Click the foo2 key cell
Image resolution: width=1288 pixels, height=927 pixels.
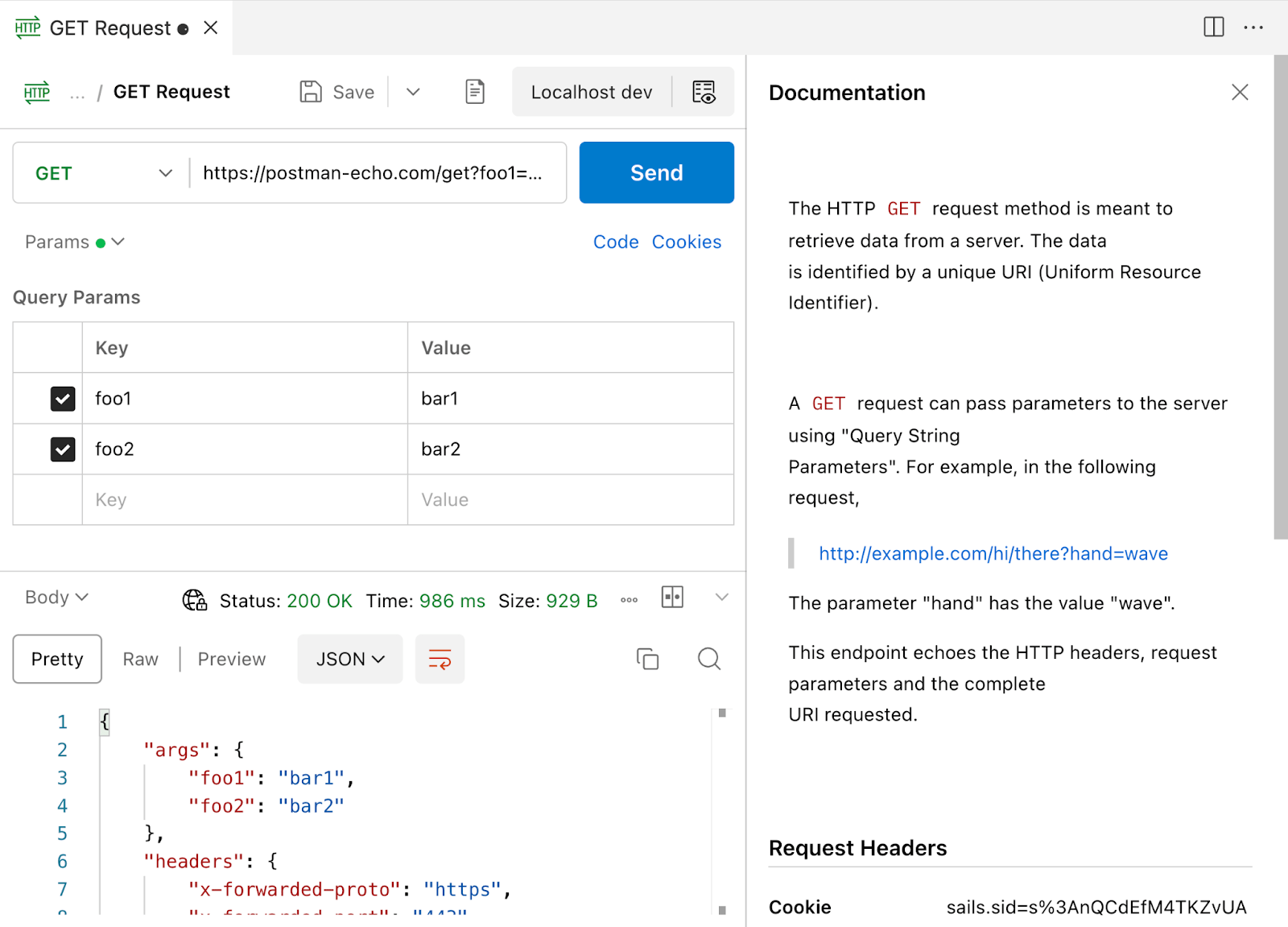click(245, 449)
